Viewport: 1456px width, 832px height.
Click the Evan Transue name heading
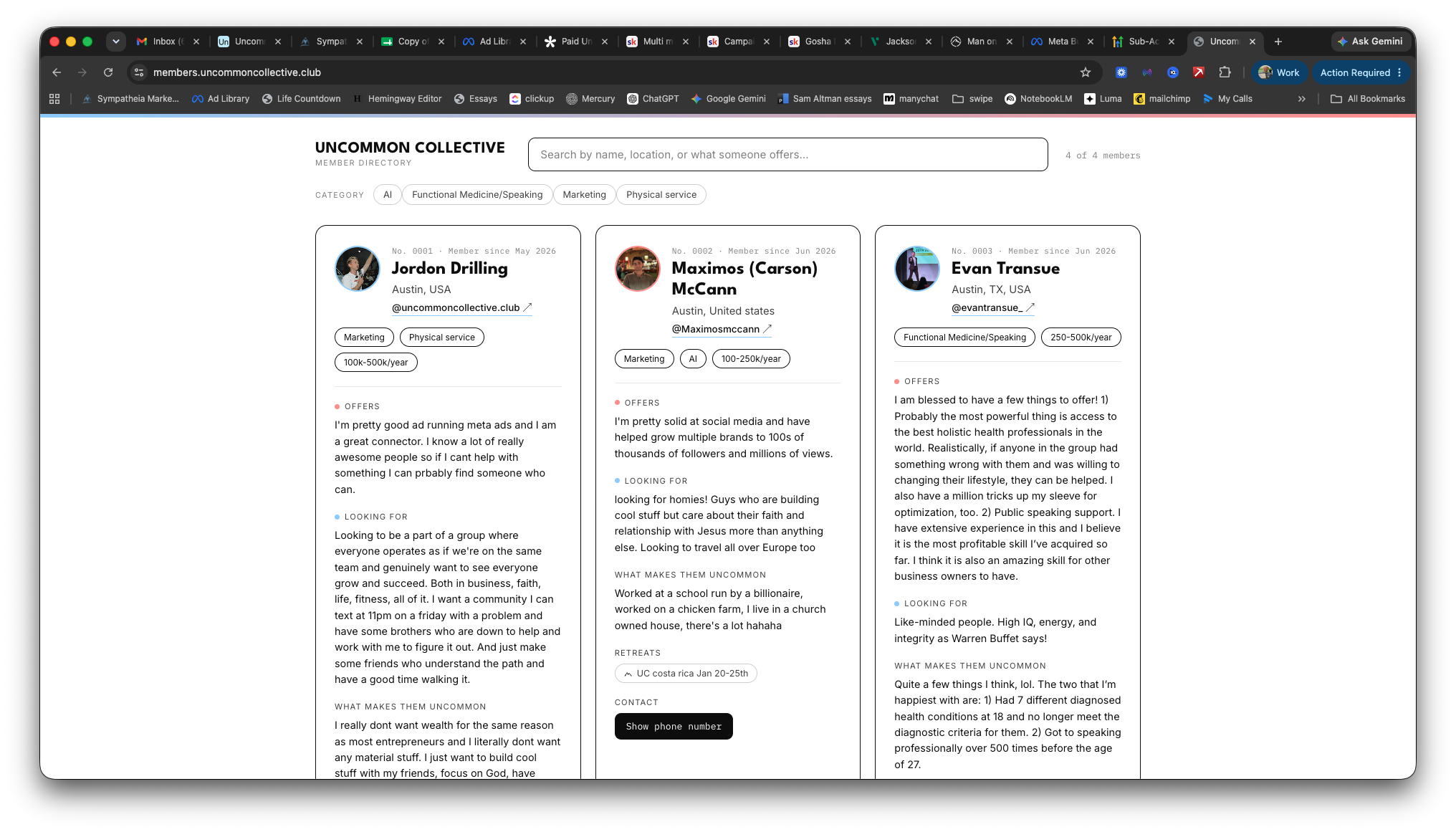[x=1005, y=269]
